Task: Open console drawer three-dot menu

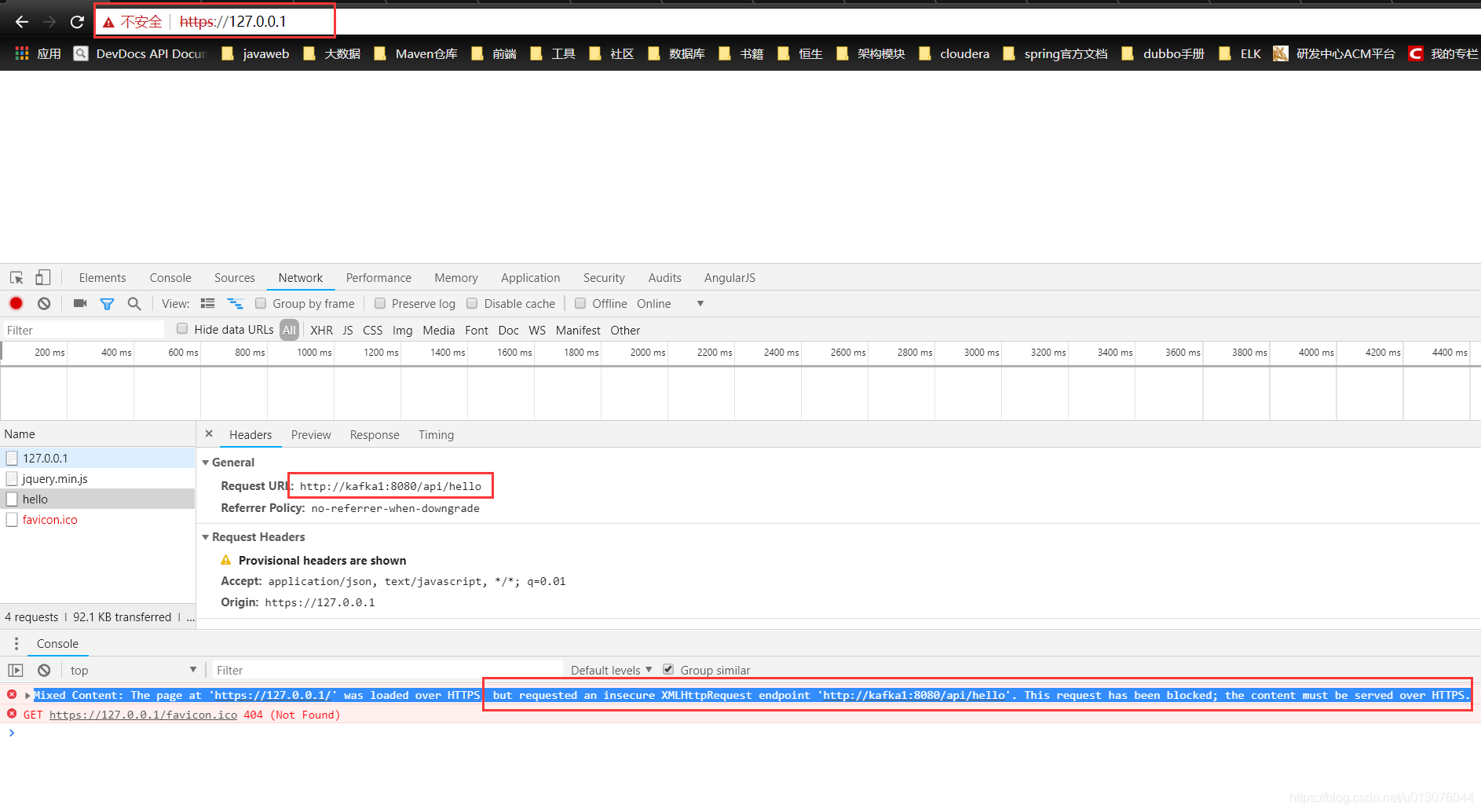Action: tap(16, 644)
